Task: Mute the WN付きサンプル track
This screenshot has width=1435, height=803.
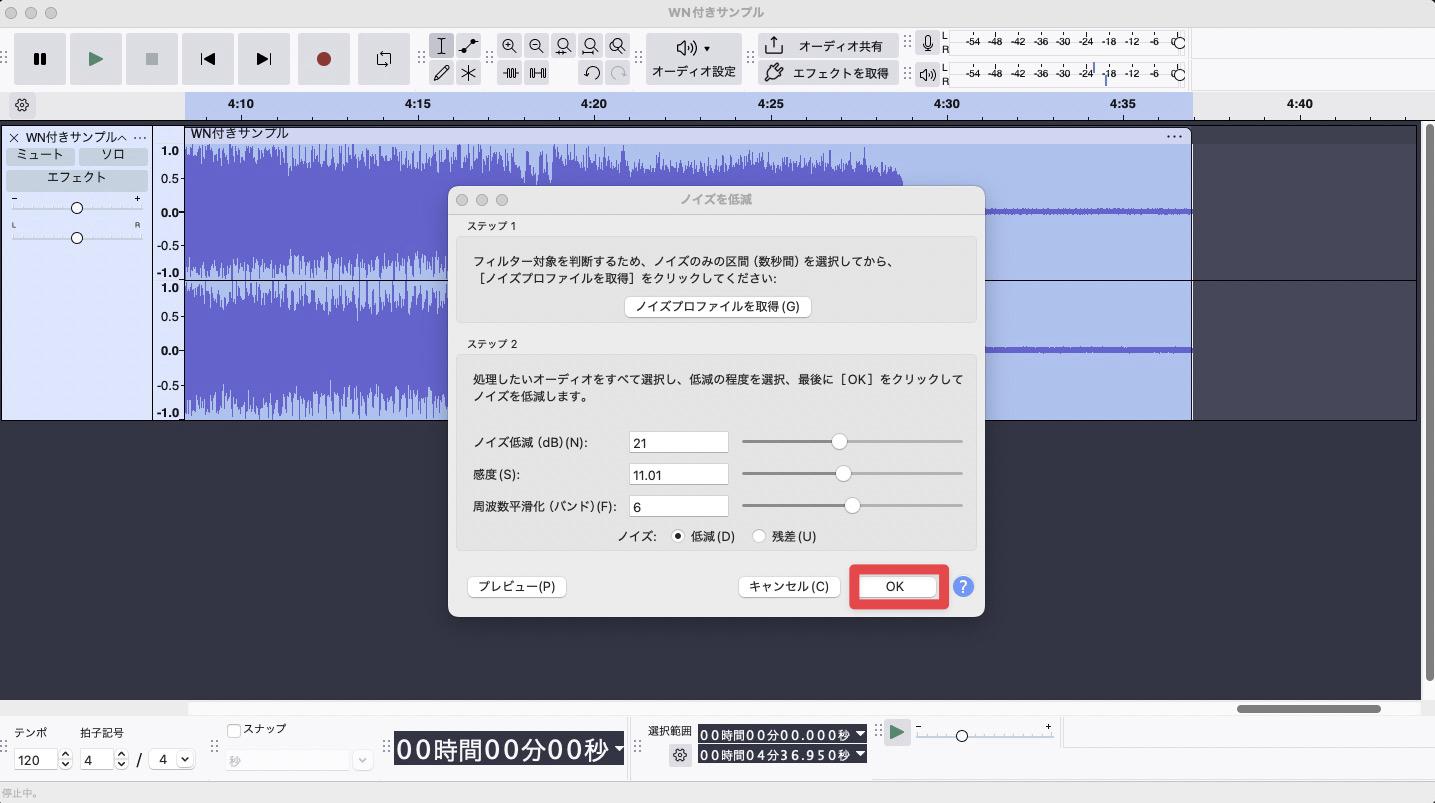Action: click(39, 154)
